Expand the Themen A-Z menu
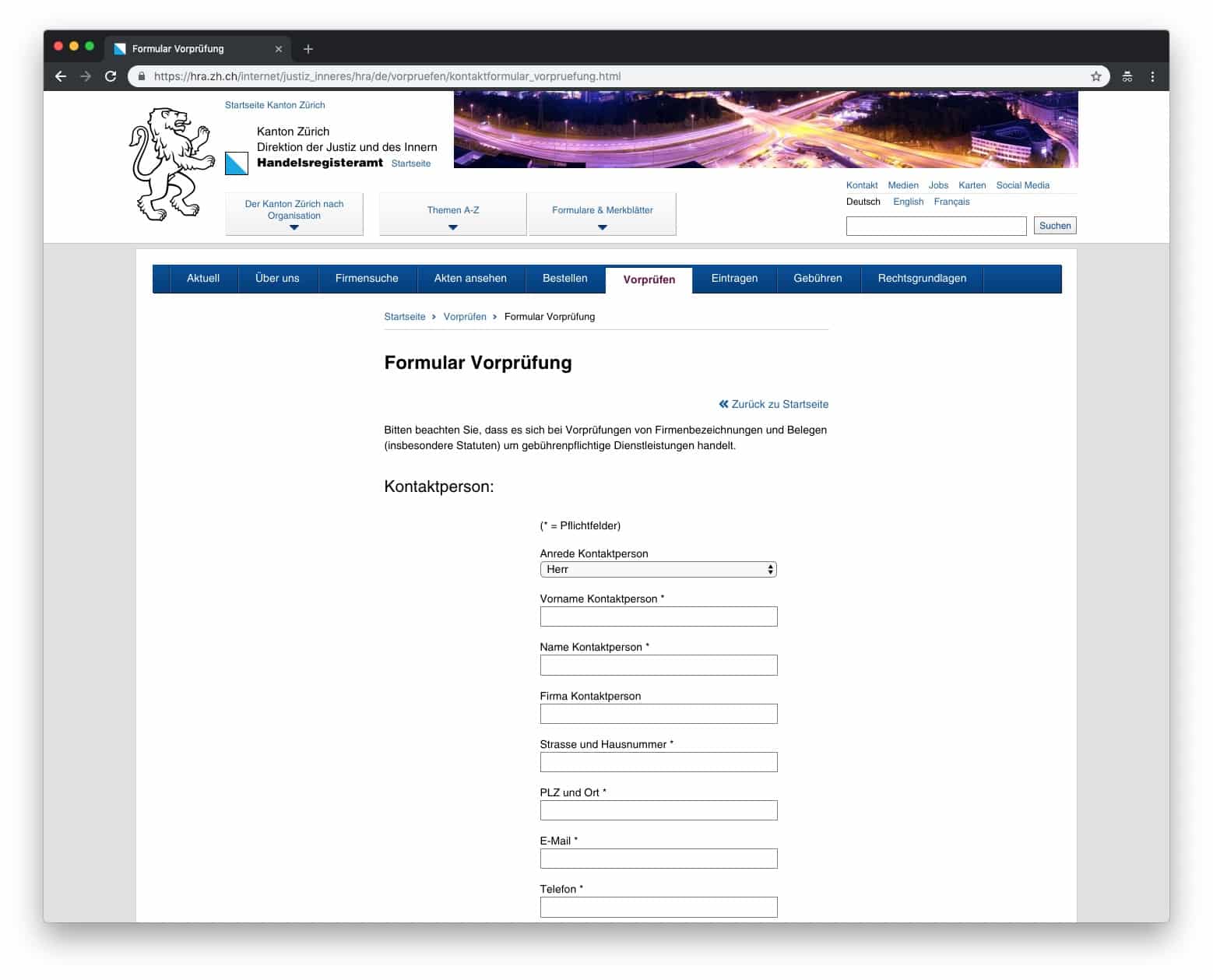 pos(453,214)
